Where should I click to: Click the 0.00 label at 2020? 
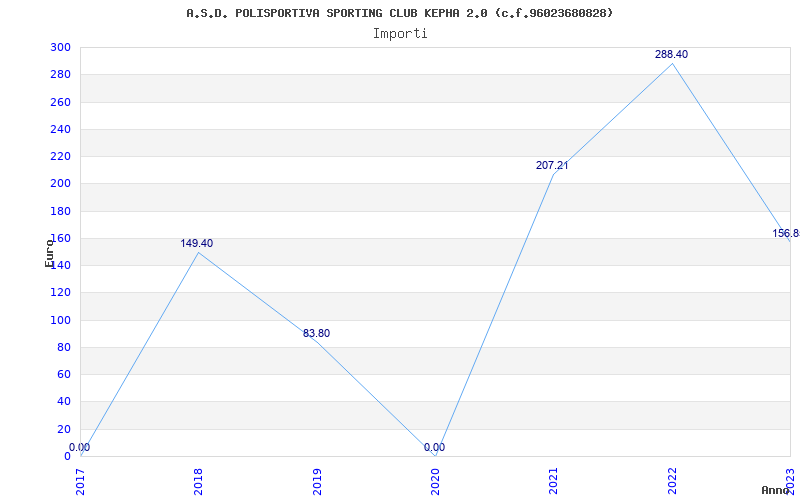pyautogui.click(x=434, y=447)
